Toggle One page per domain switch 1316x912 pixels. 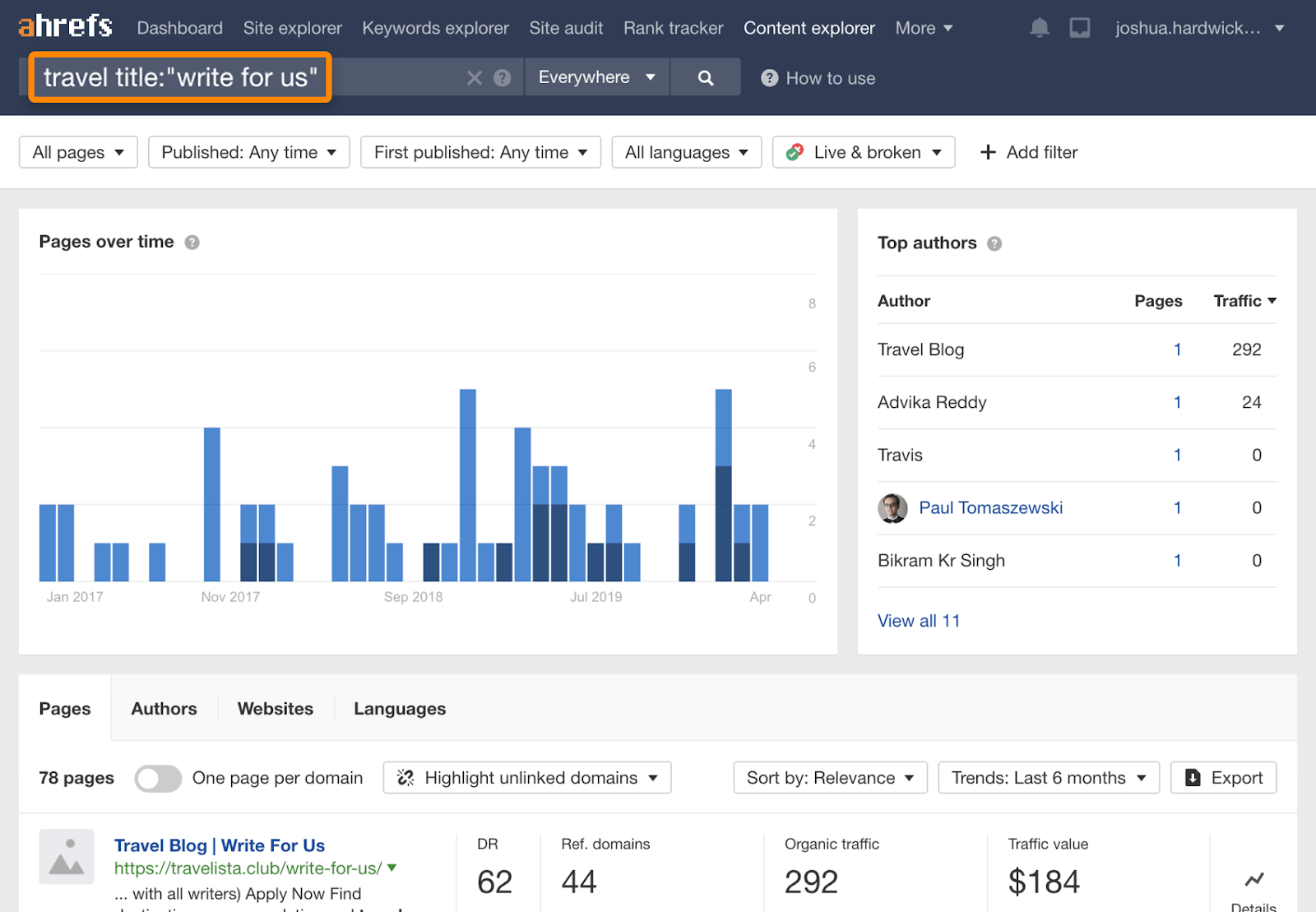[x=158, y=778]
